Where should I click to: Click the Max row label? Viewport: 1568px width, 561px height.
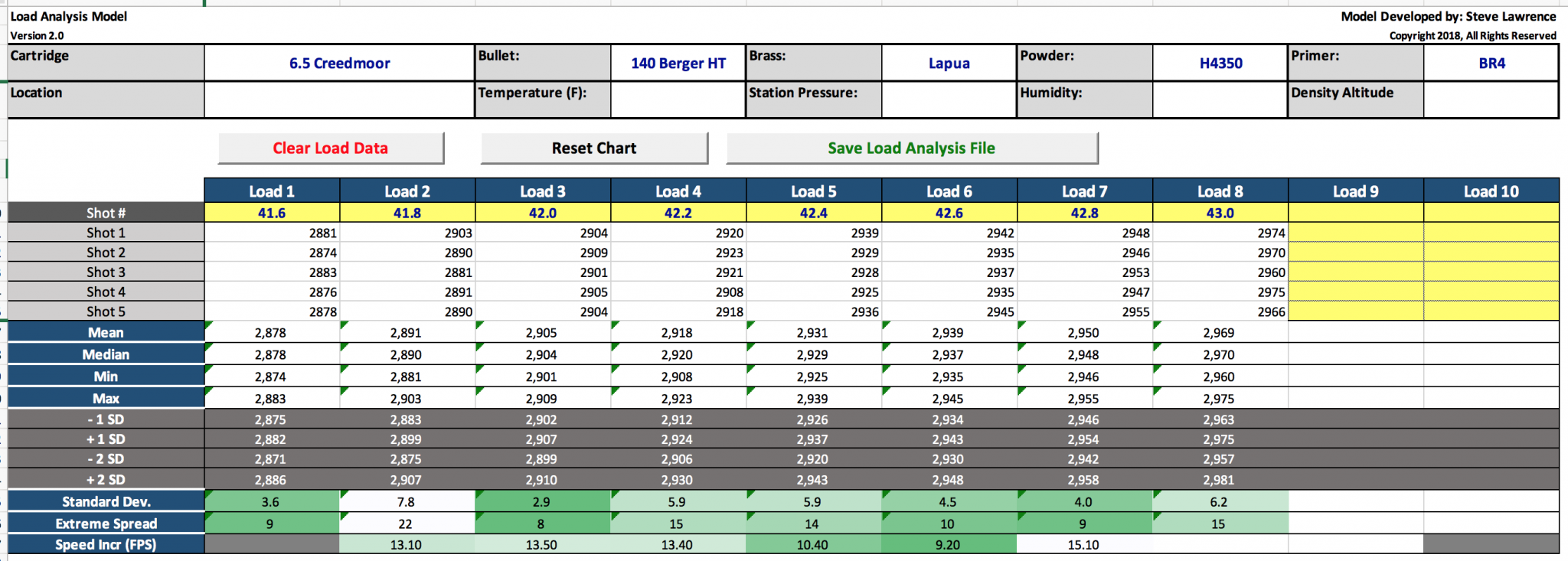click(x=106, y=398)
